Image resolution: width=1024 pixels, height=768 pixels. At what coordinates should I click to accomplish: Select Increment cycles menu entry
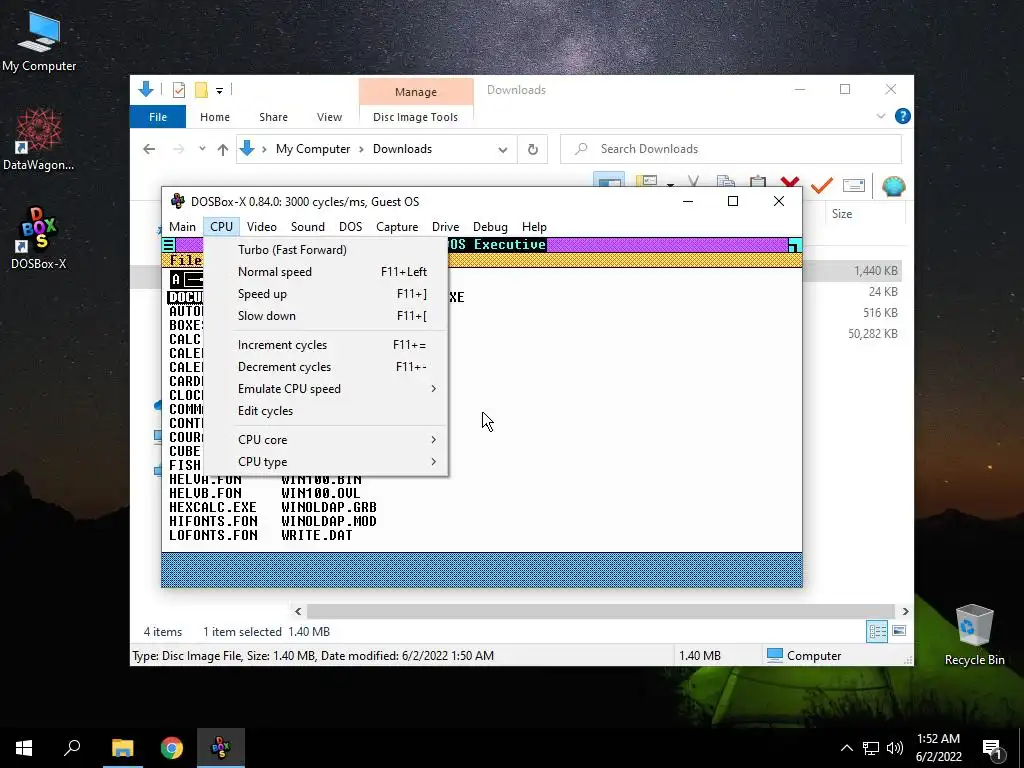pos(326,345)
